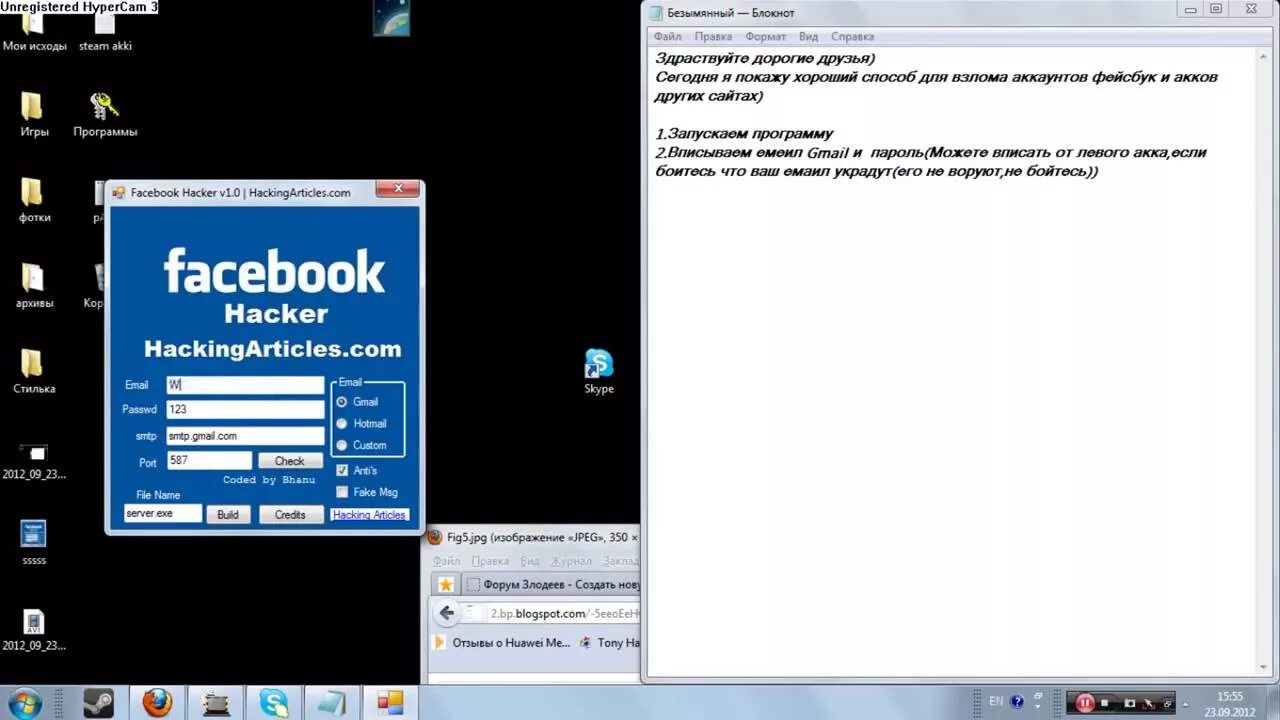Open the Skype shortcut on the desktop
This screenshot has height=720, width=1280.
click(x=599, y=371)
